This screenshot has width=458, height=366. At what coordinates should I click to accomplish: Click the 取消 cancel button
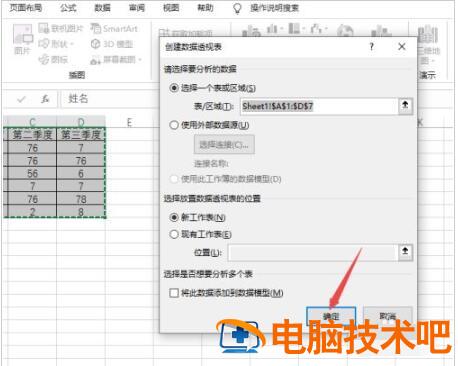click(x=388, y=316)
